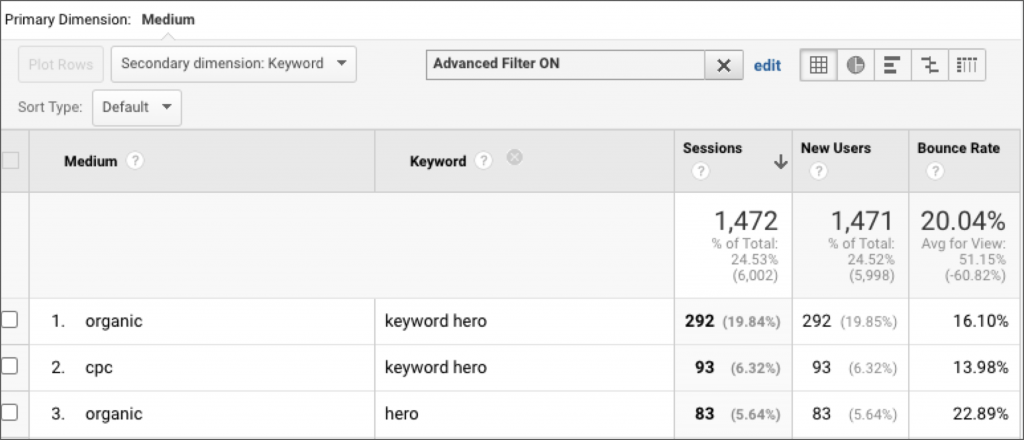
Task: Switch to comparison view icon
Action: pos(929,65)
